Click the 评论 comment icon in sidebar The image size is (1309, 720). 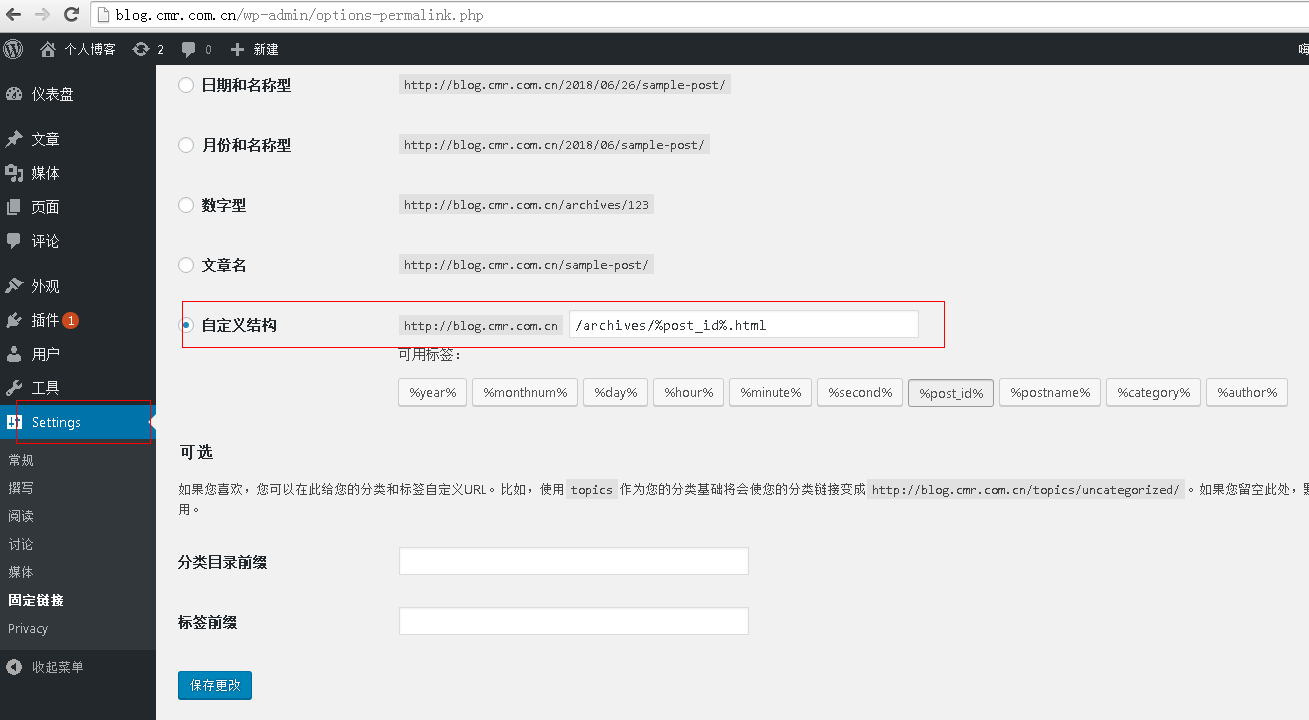point(14,241)
